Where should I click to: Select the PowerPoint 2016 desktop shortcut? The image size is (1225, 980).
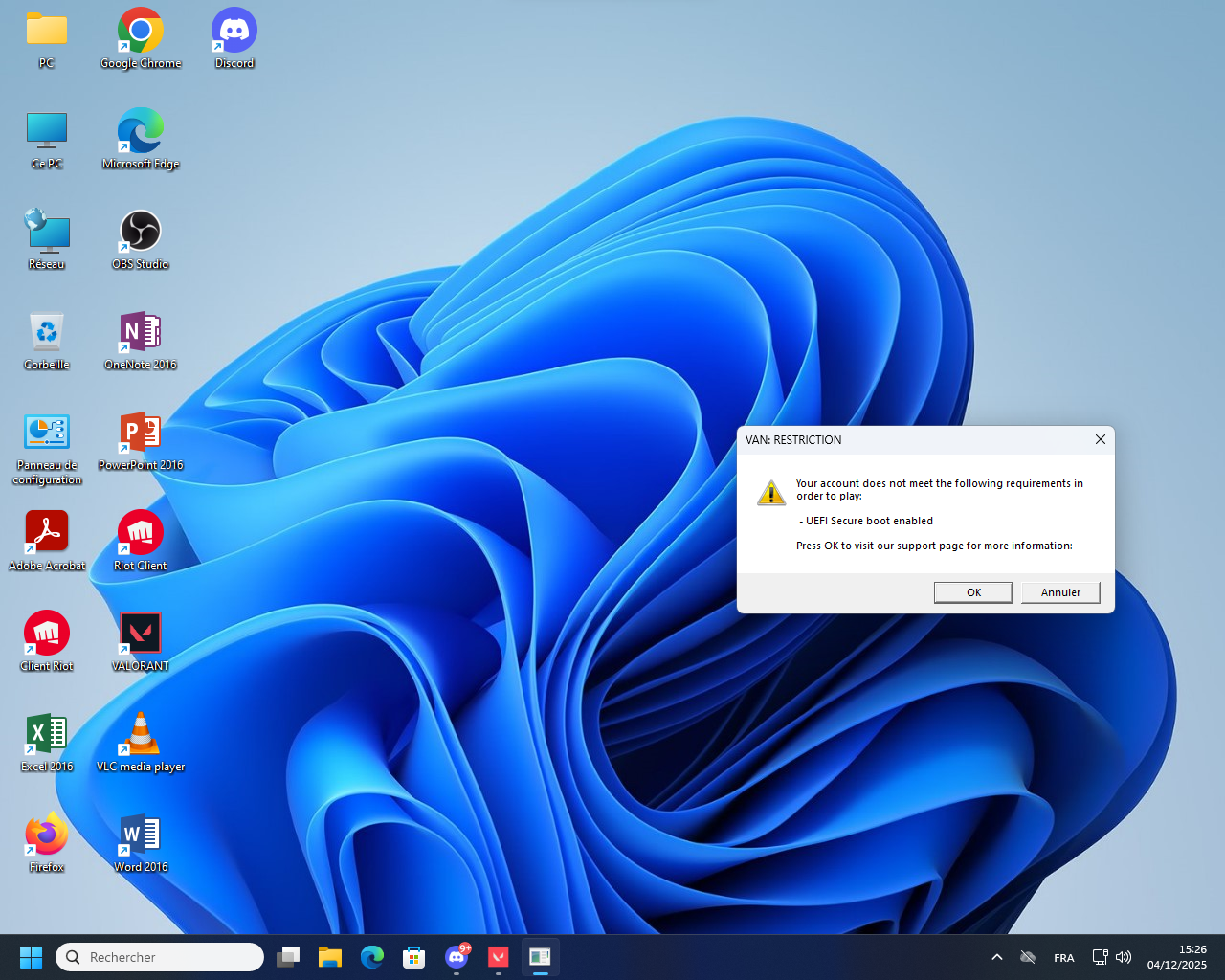[x=141, y=441]
